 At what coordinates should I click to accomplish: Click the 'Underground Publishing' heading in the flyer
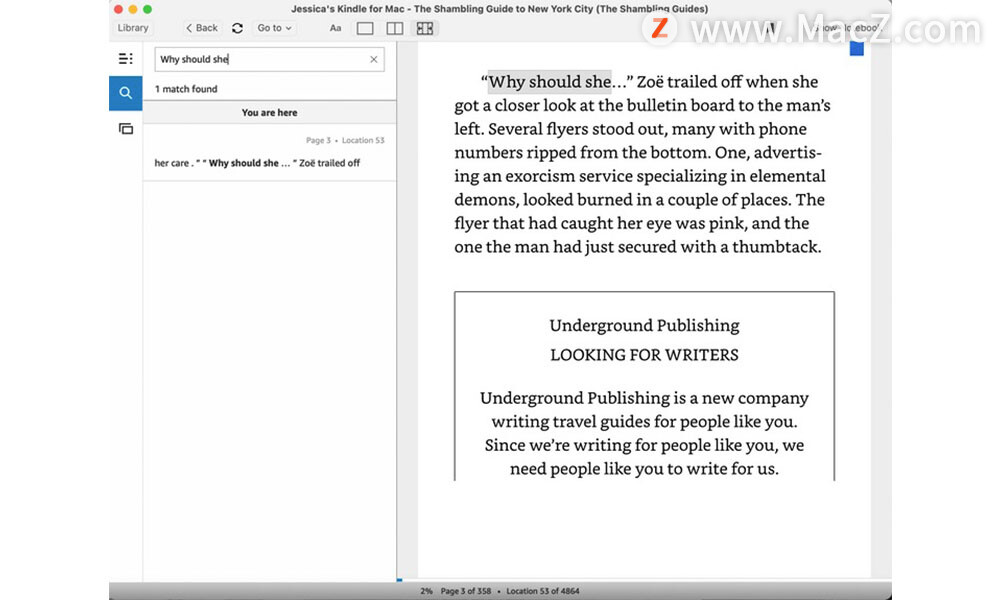tap(644, 326)
